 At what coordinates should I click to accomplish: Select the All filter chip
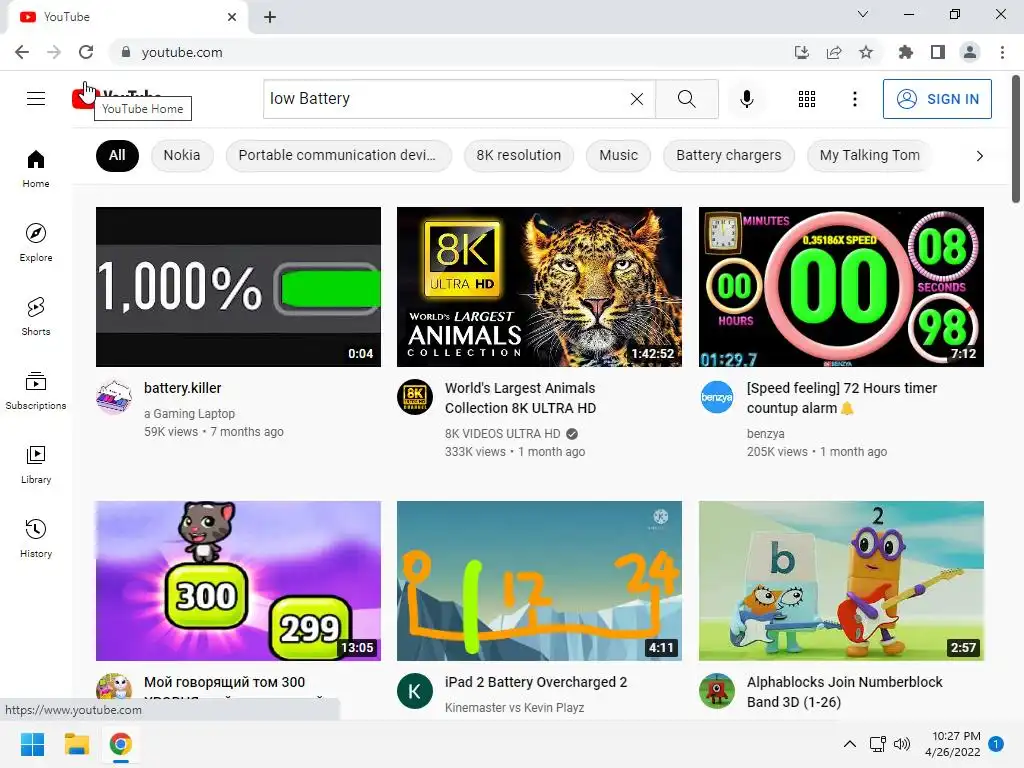[117, 155]
